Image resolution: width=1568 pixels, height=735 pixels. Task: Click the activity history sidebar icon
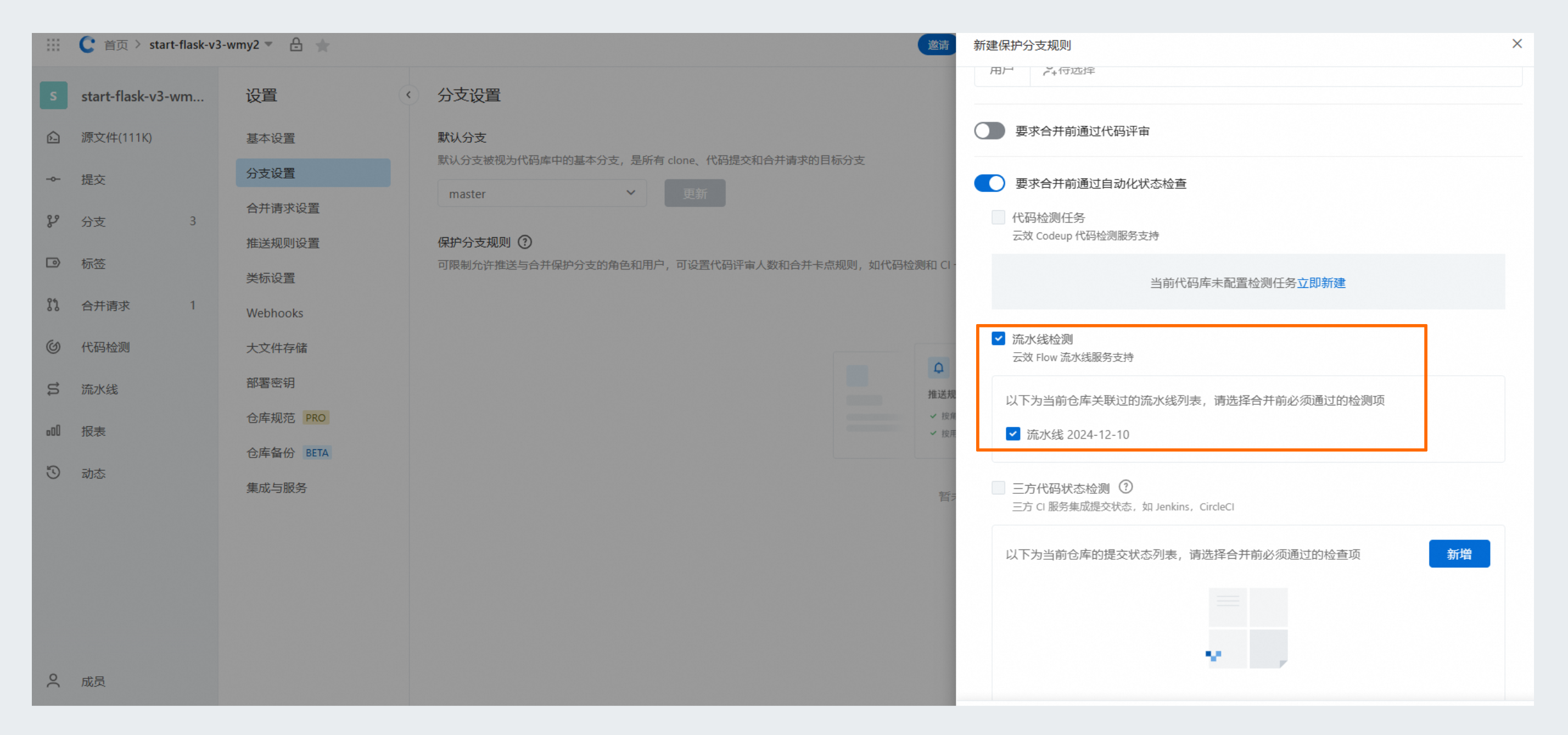click(54, 472)
